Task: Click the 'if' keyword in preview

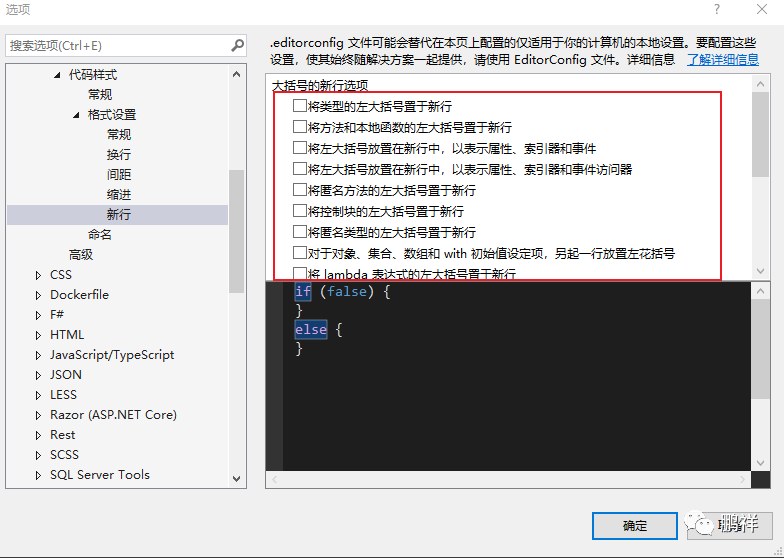Action: click(303, 292)
